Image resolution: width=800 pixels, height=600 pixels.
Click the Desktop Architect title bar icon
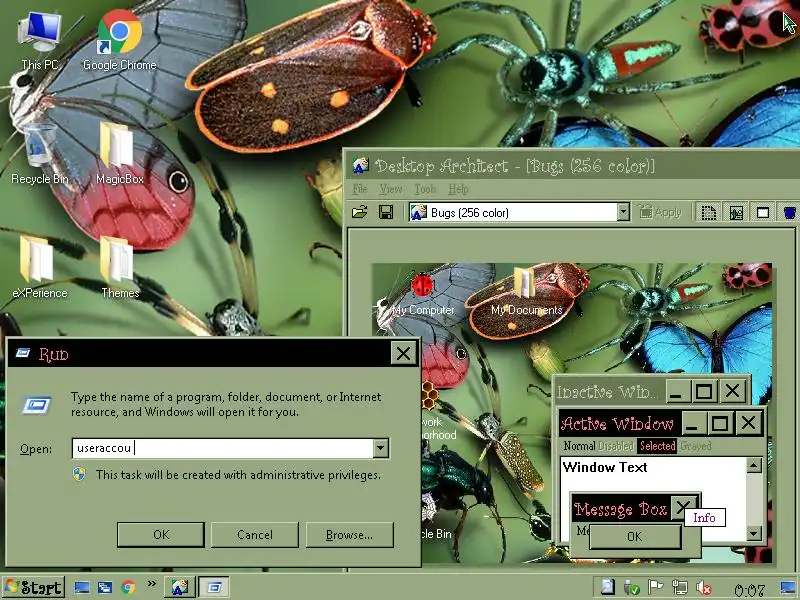point(361,165)
